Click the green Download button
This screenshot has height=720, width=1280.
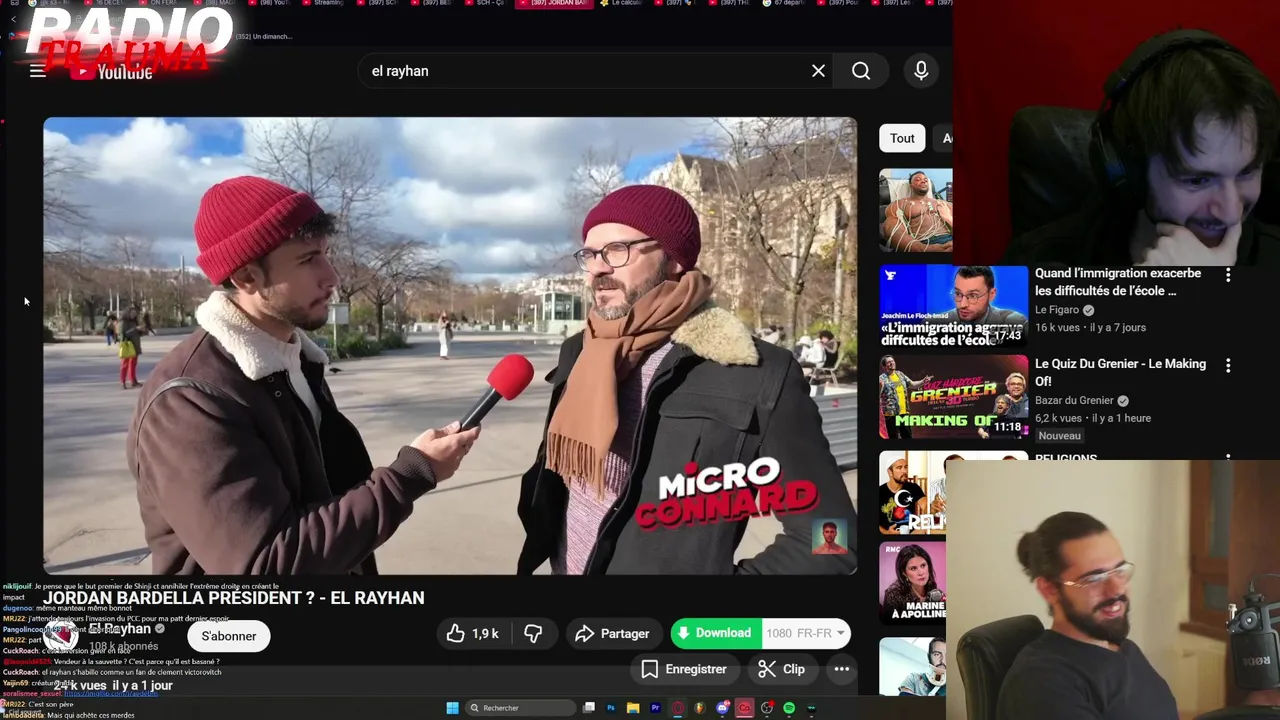(715, 633)
